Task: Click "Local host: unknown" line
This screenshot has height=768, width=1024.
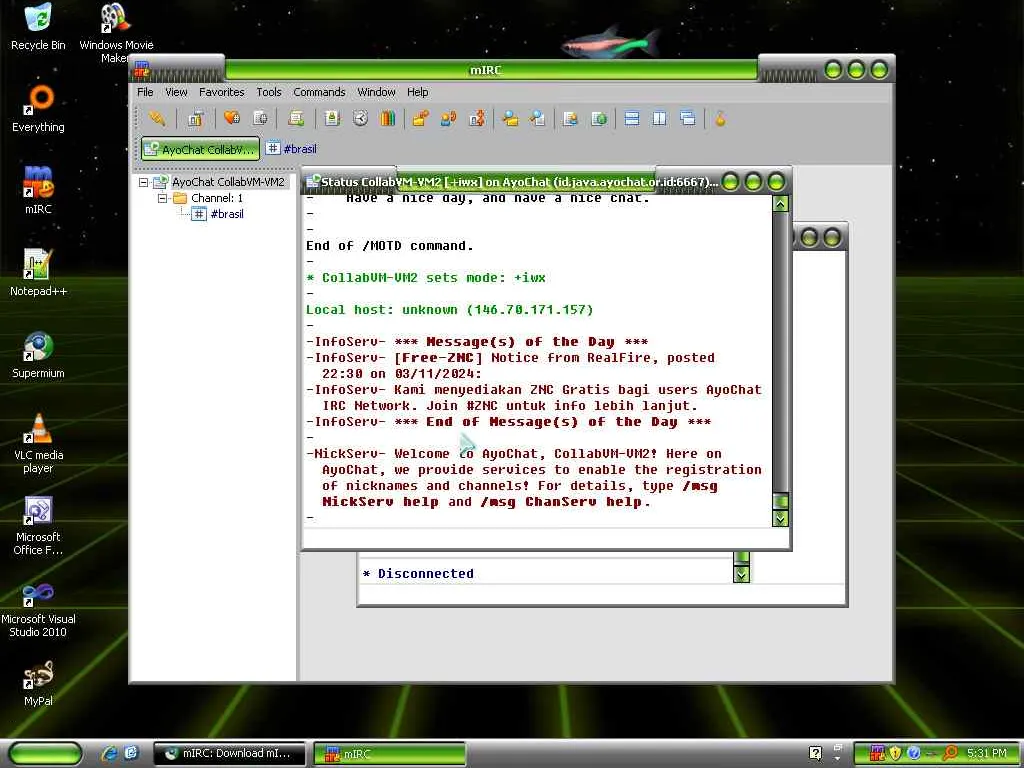Action: (449, 310)
